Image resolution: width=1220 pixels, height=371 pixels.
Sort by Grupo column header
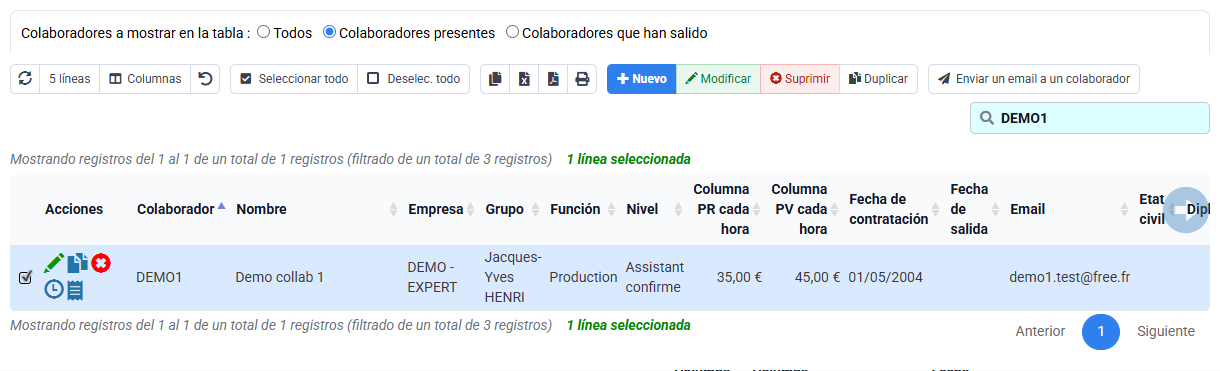tap(510, 209)
